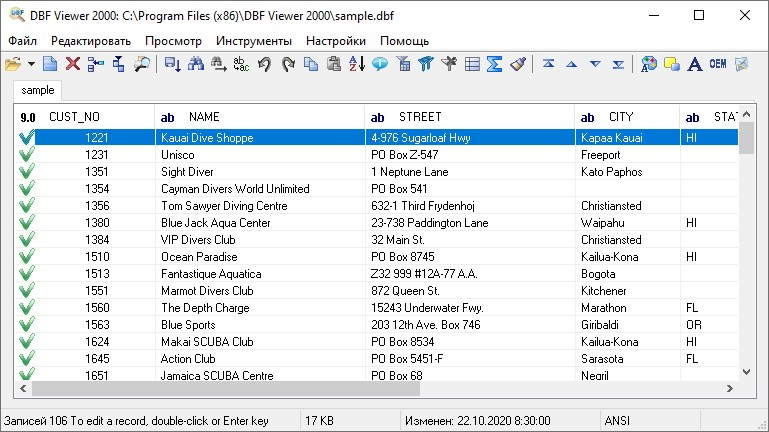The width and height of the screenshot is (769, 432).
Task: Click the paste clipboard icon
Action: 333,64
